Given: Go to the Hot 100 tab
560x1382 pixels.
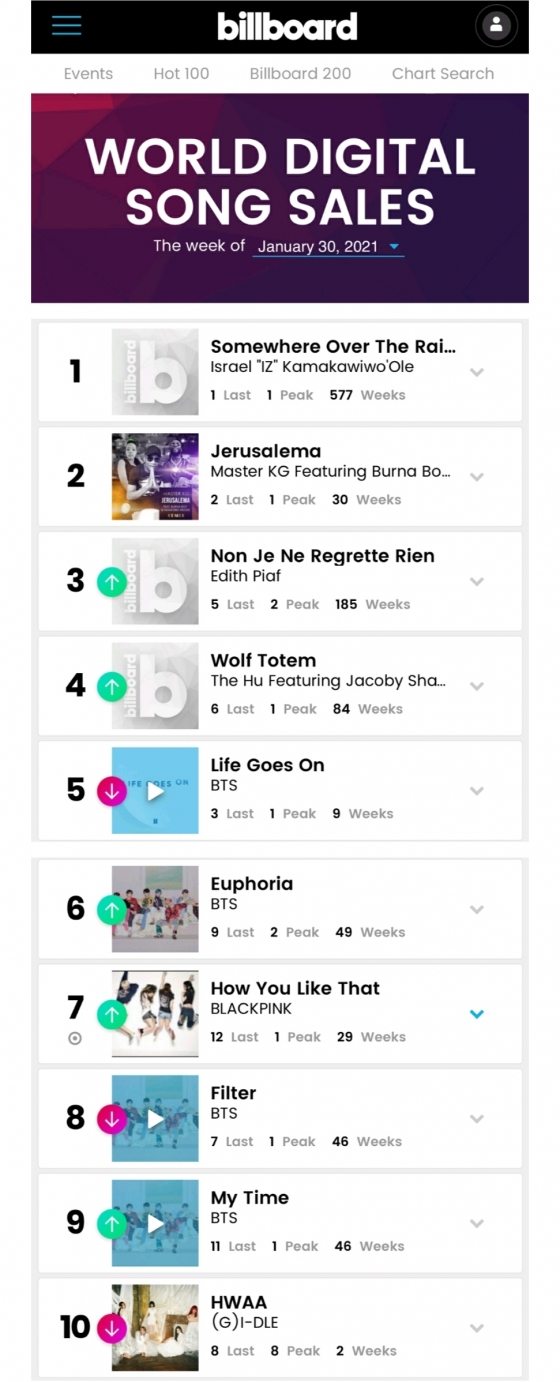Looking at the screenshot, I should (181, 74).
